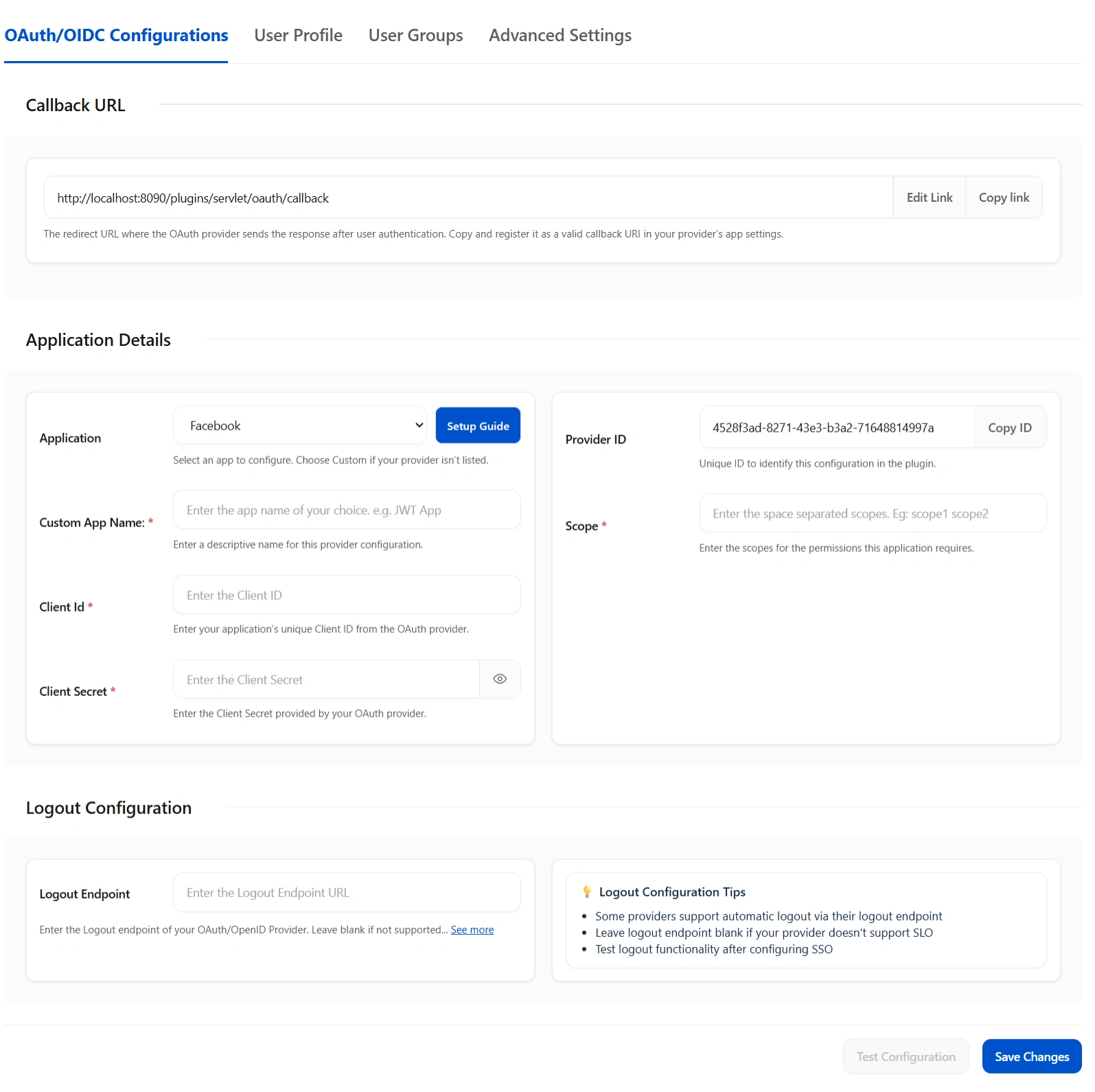Open the Application dropdown showing Facebook

pyautogui.click(x=300, y=426)
